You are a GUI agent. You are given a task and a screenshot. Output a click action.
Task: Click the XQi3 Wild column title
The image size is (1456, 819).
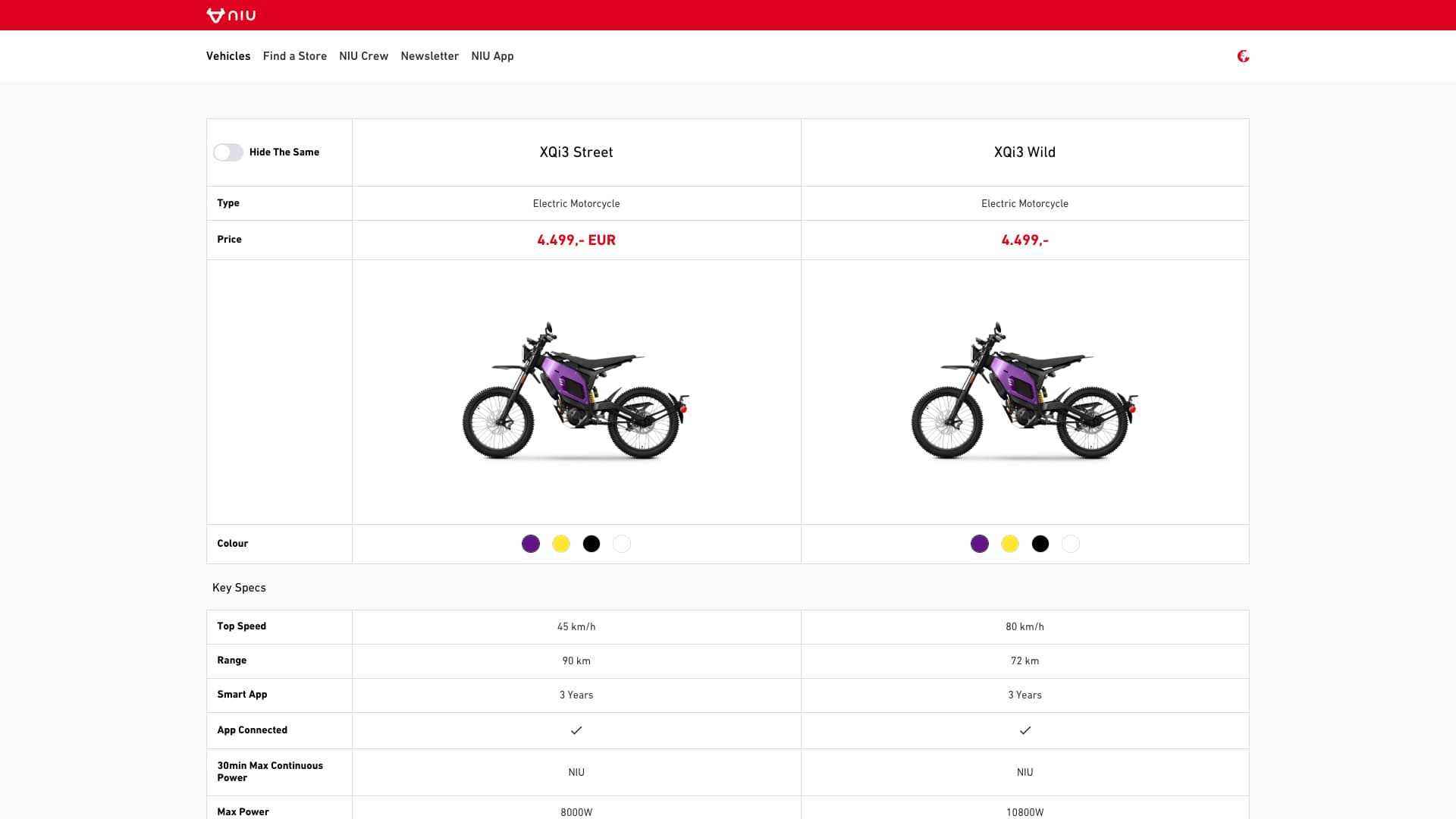point(1025,152)
